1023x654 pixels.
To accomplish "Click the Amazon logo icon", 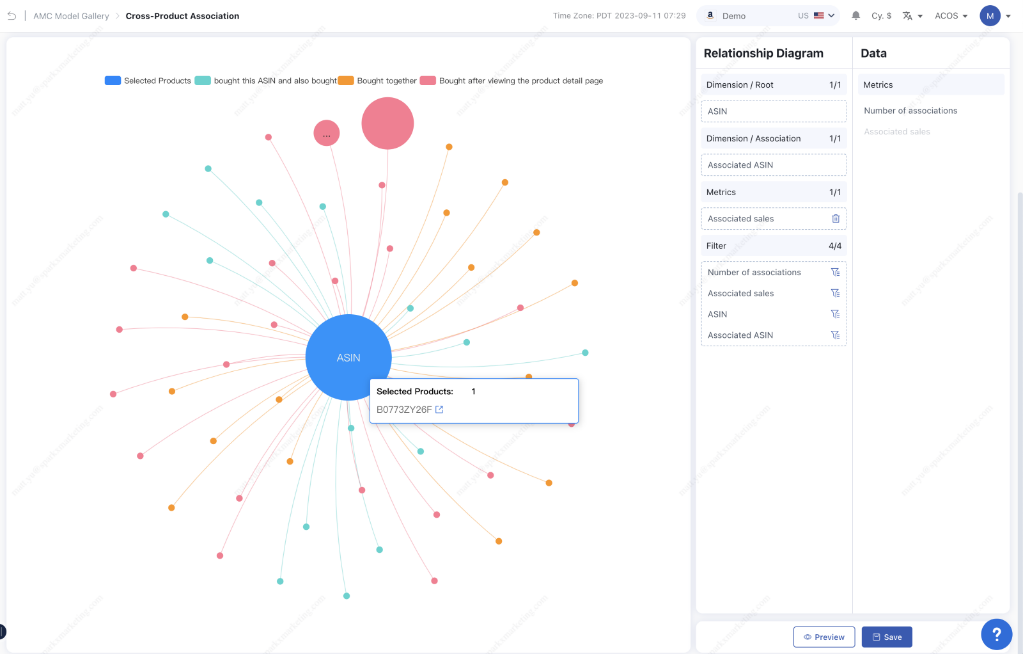I will (710, 16).
